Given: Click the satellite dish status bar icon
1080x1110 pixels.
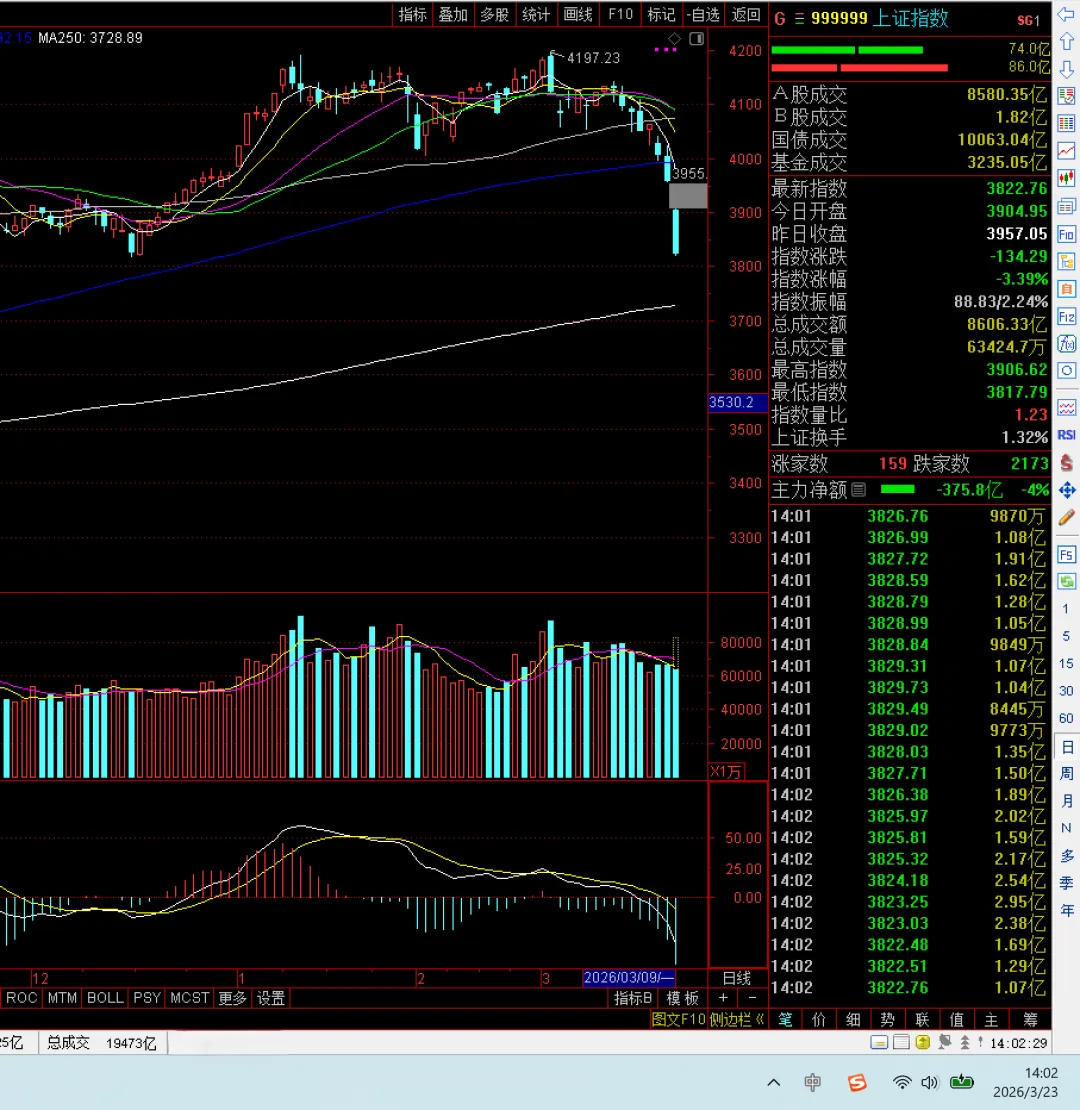Looking at the screenshot, I should (x=944, y=1042).
